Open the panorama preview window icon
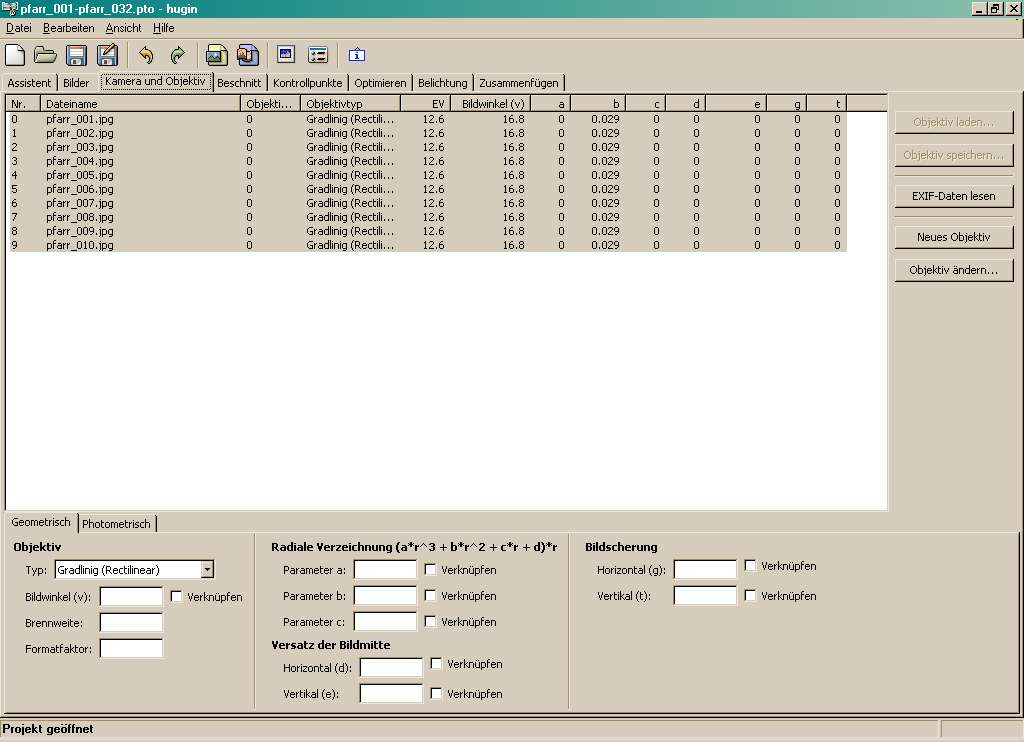 tap(286, 55)
